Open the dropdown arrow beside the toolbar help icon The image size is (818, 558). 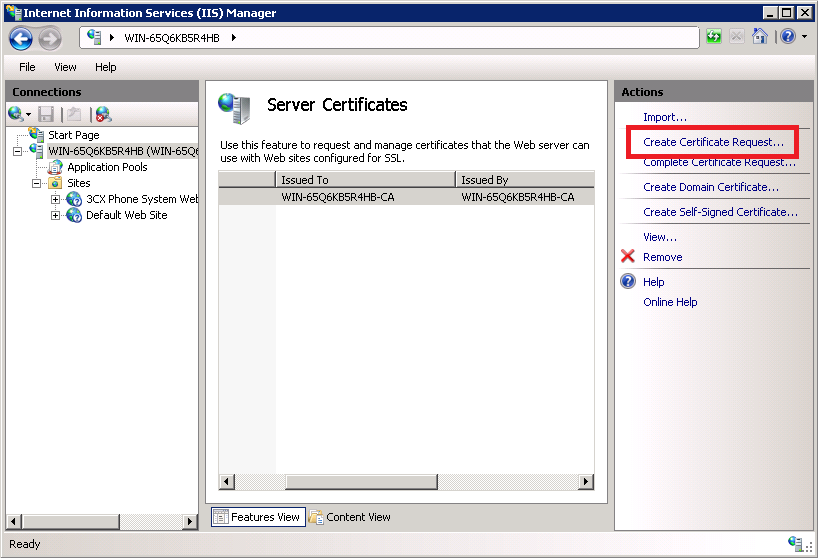804,37
